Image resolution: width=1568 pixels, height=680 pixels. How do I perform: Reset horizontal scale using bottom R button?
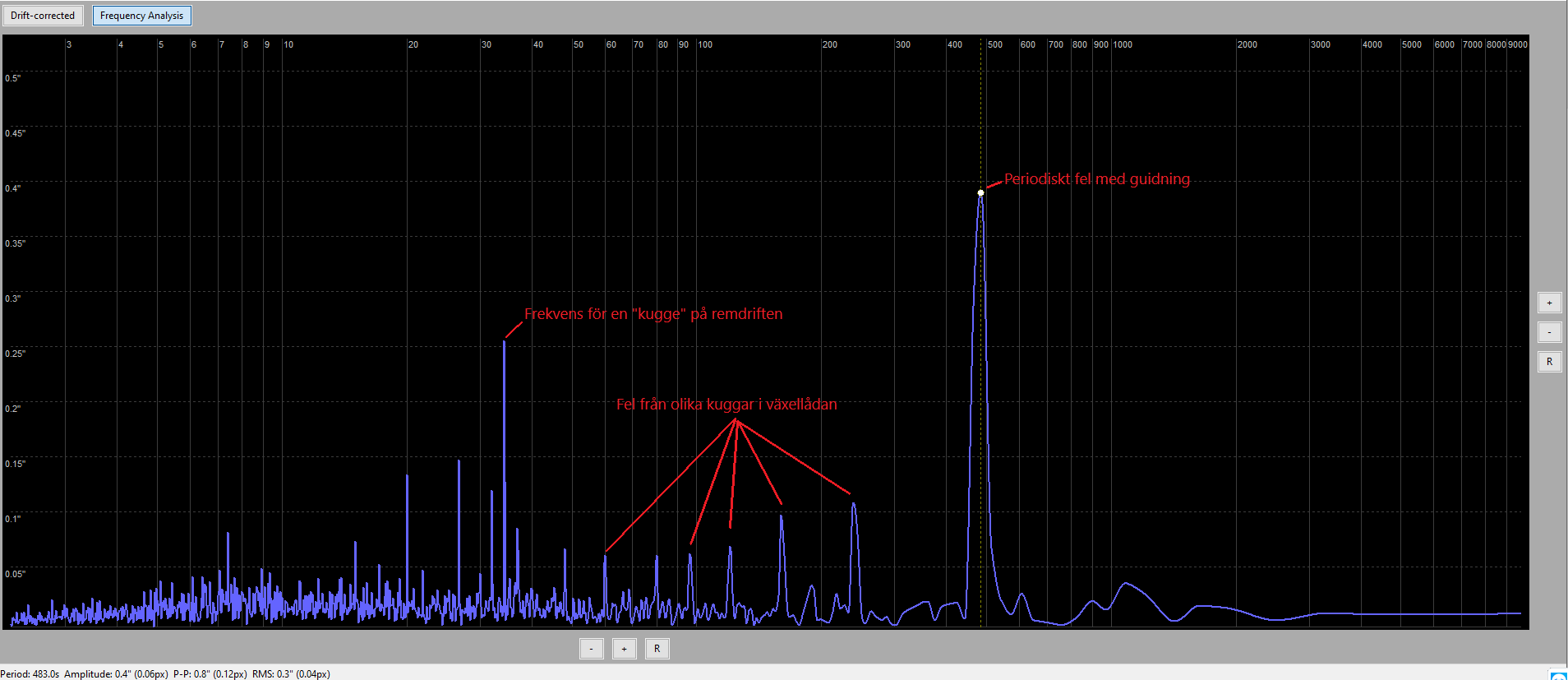(x=657, y=649)
